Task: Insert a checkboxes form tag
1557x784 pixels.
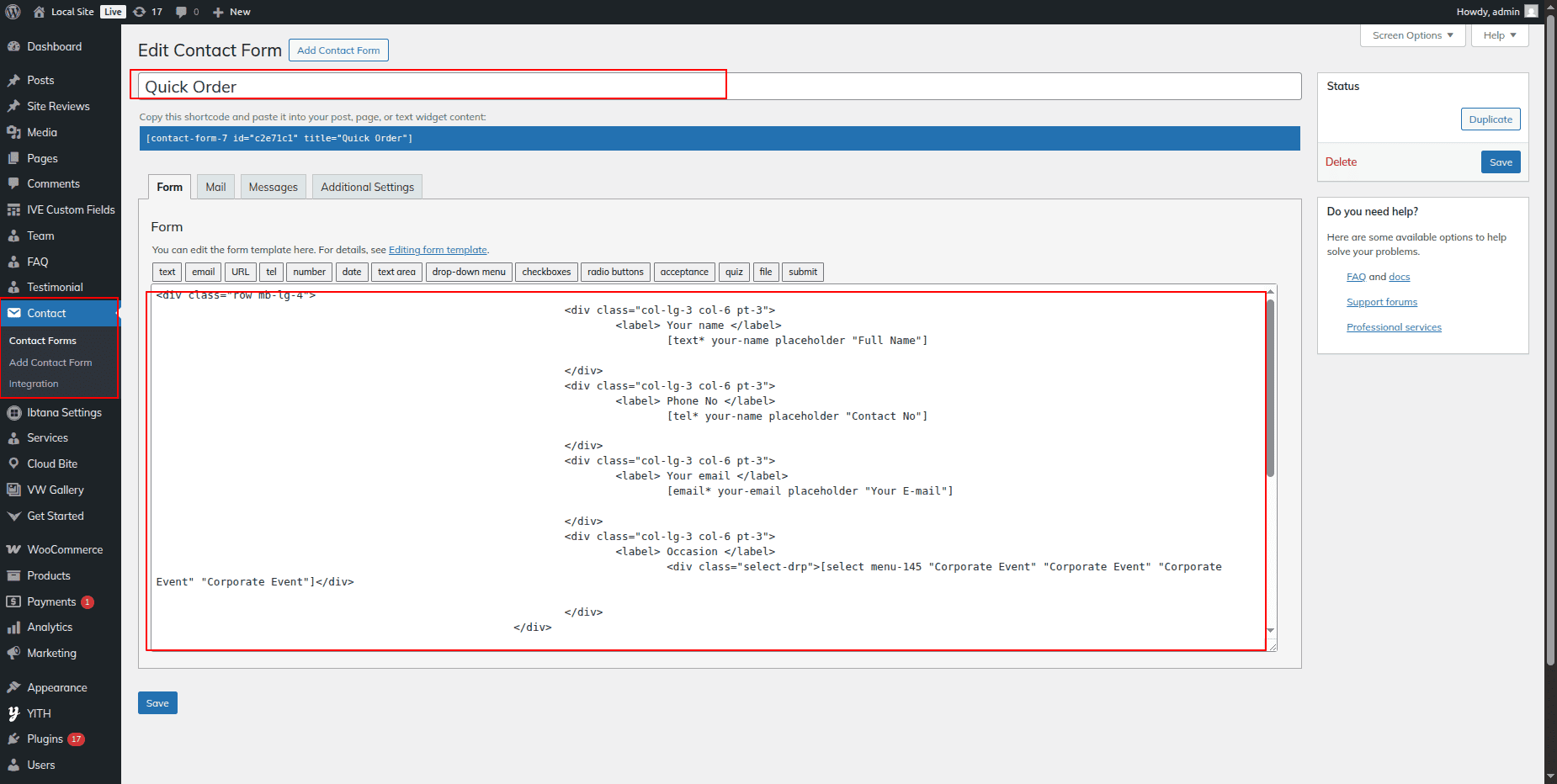Action: pyautogui.click(x=546, y=272)
